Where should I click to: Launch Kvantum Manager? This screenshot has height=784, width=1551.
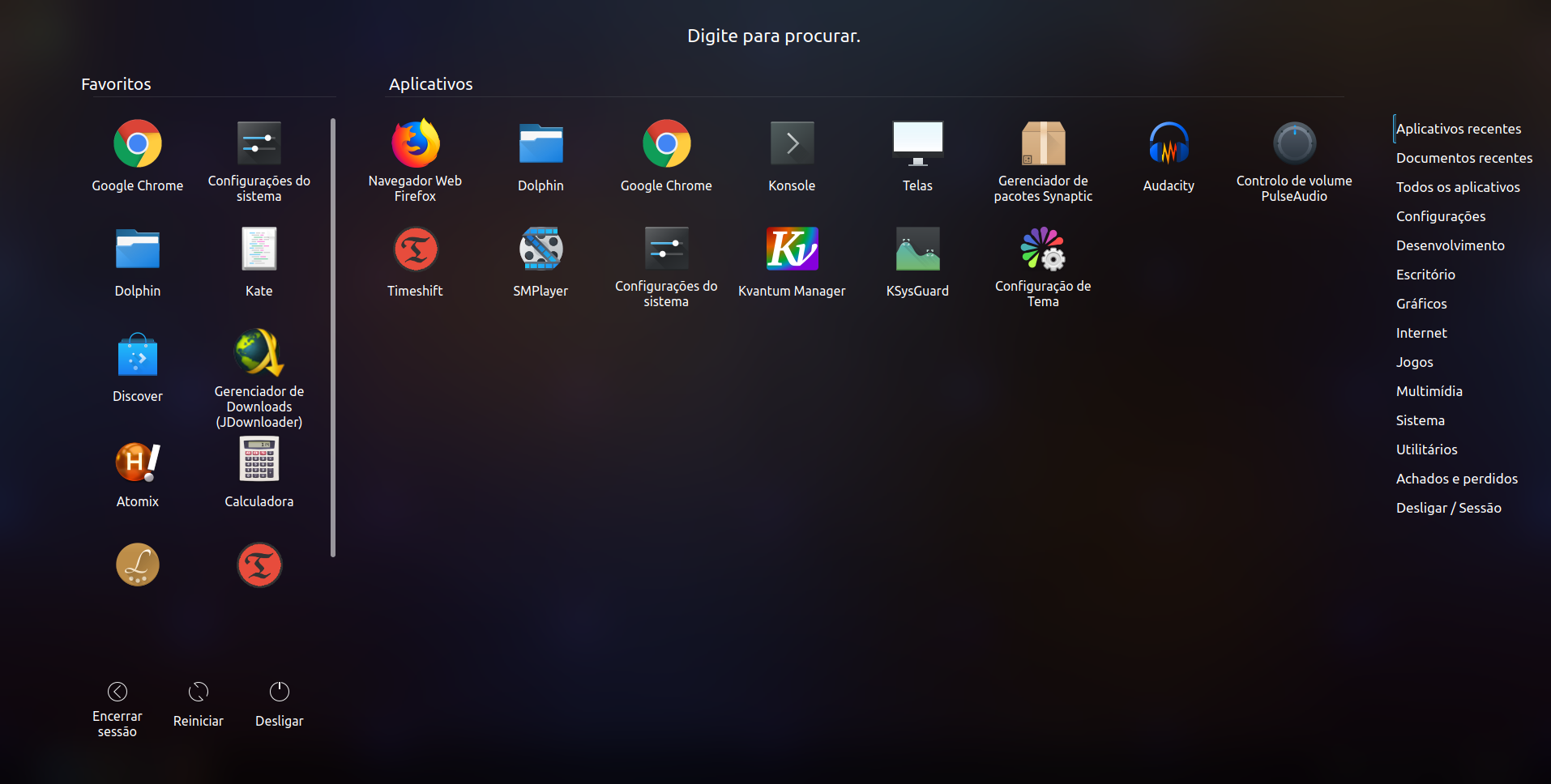pos(792,262)
